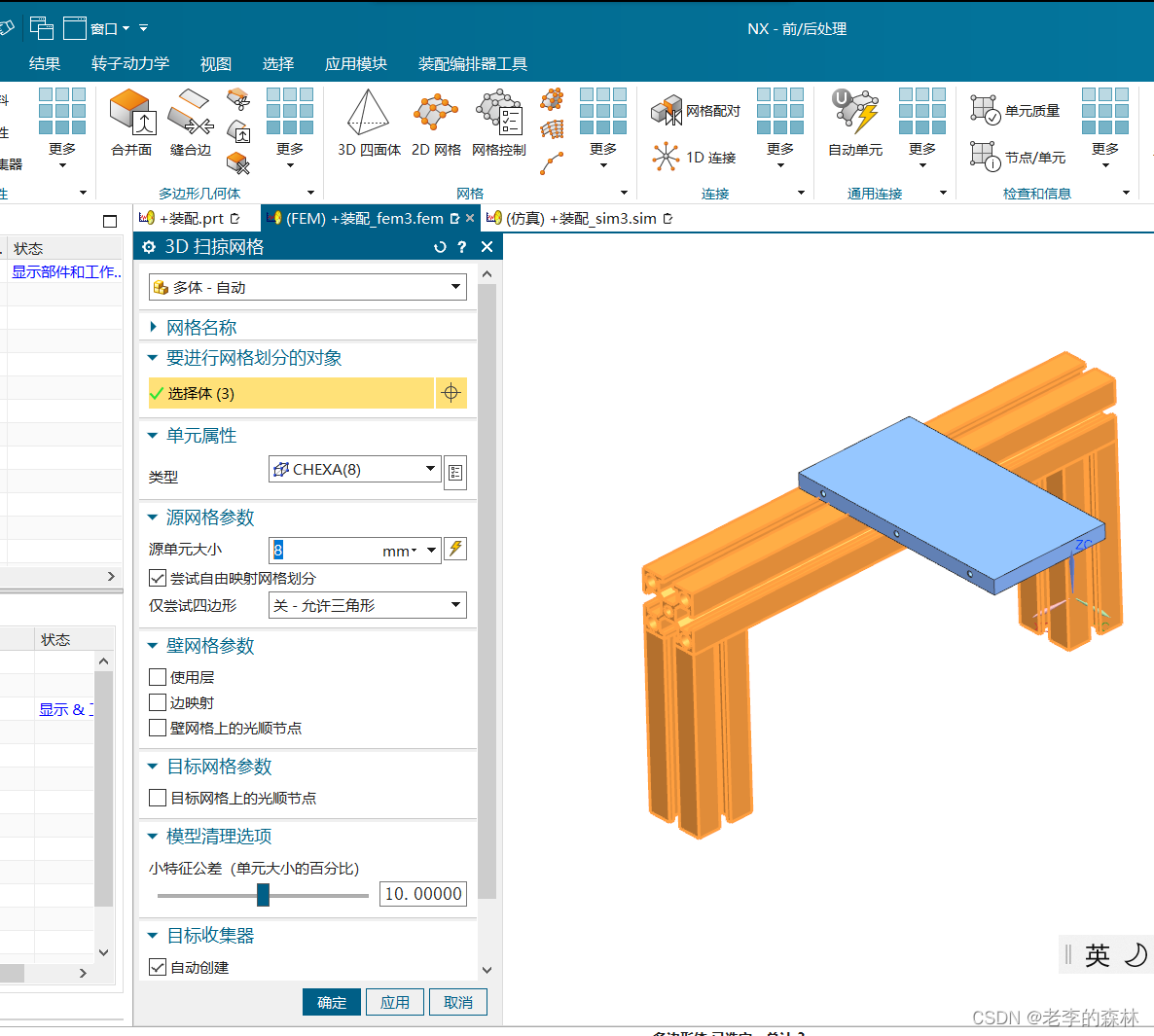This screenshot has height=1036, width=1154.
Task: Switch to the +装配_sim3.sim document tab
Action: coord(579,219)
